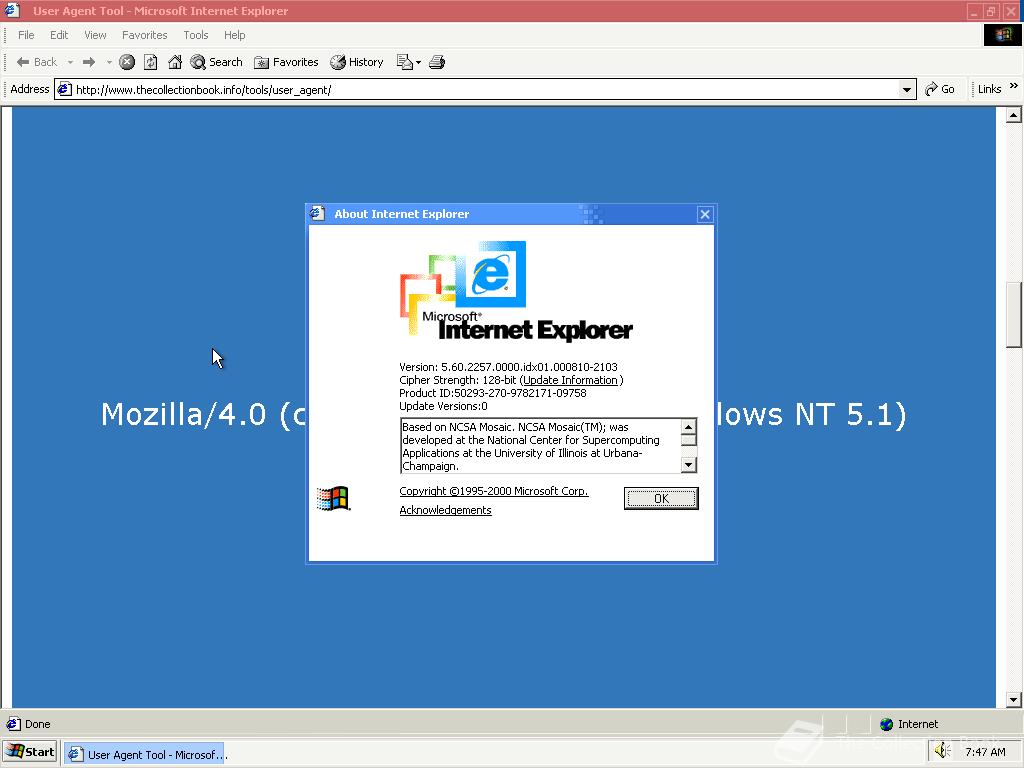Close the About Internet Explorer dialog

pos(705,214)
